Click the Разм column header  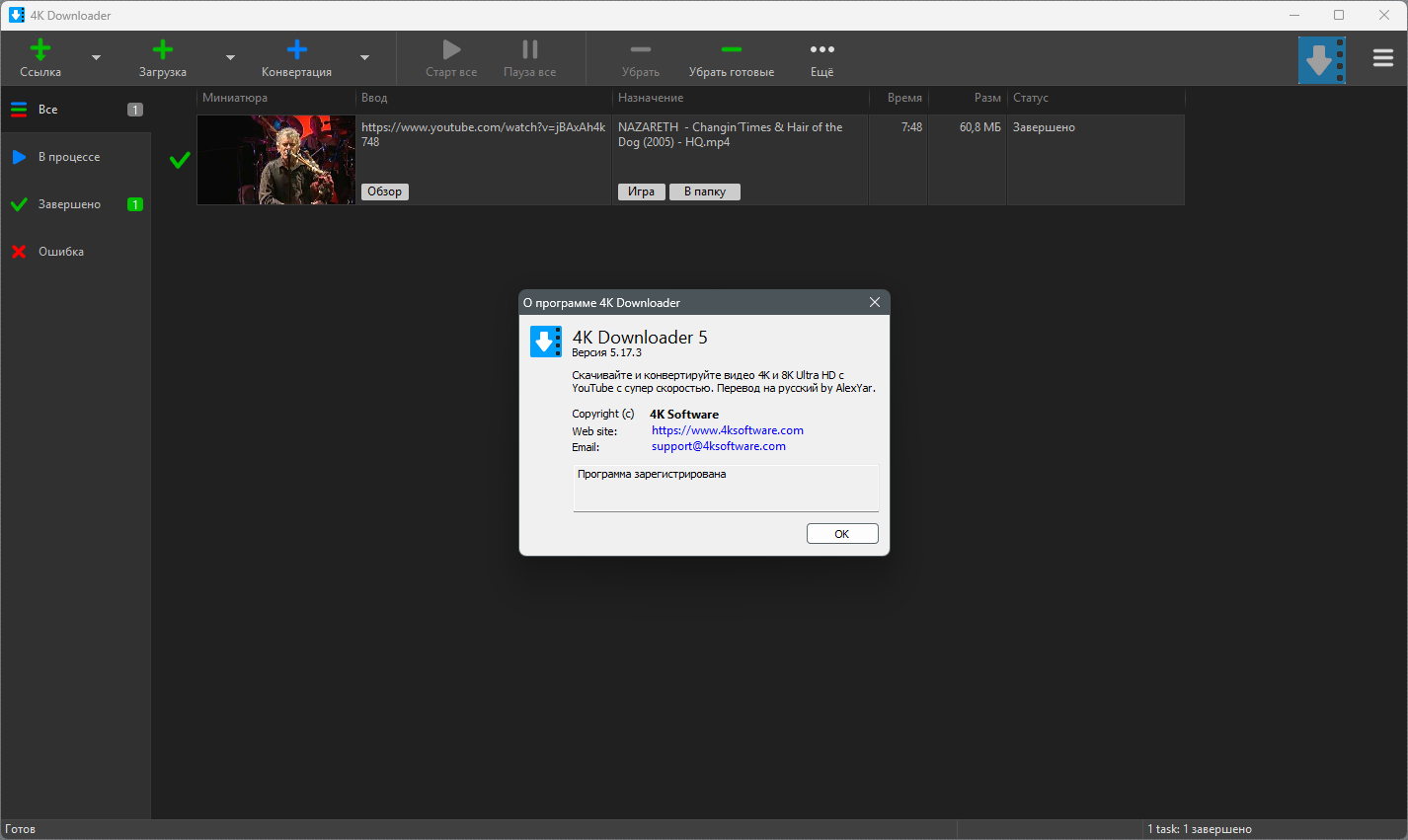(x=968, y=98)
